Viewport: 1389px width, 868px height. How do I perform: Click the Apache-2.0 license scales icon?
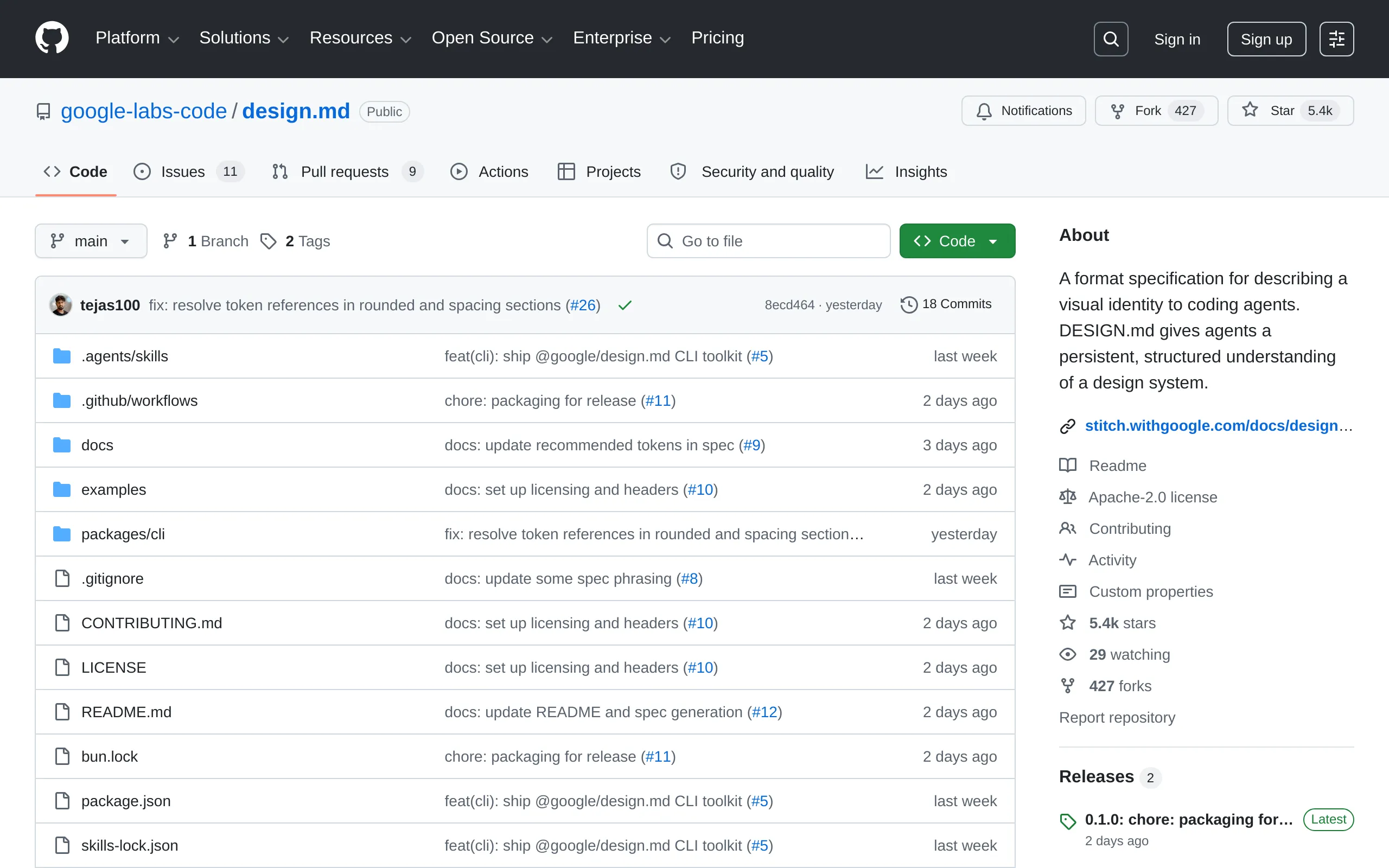click(1068, 496)
